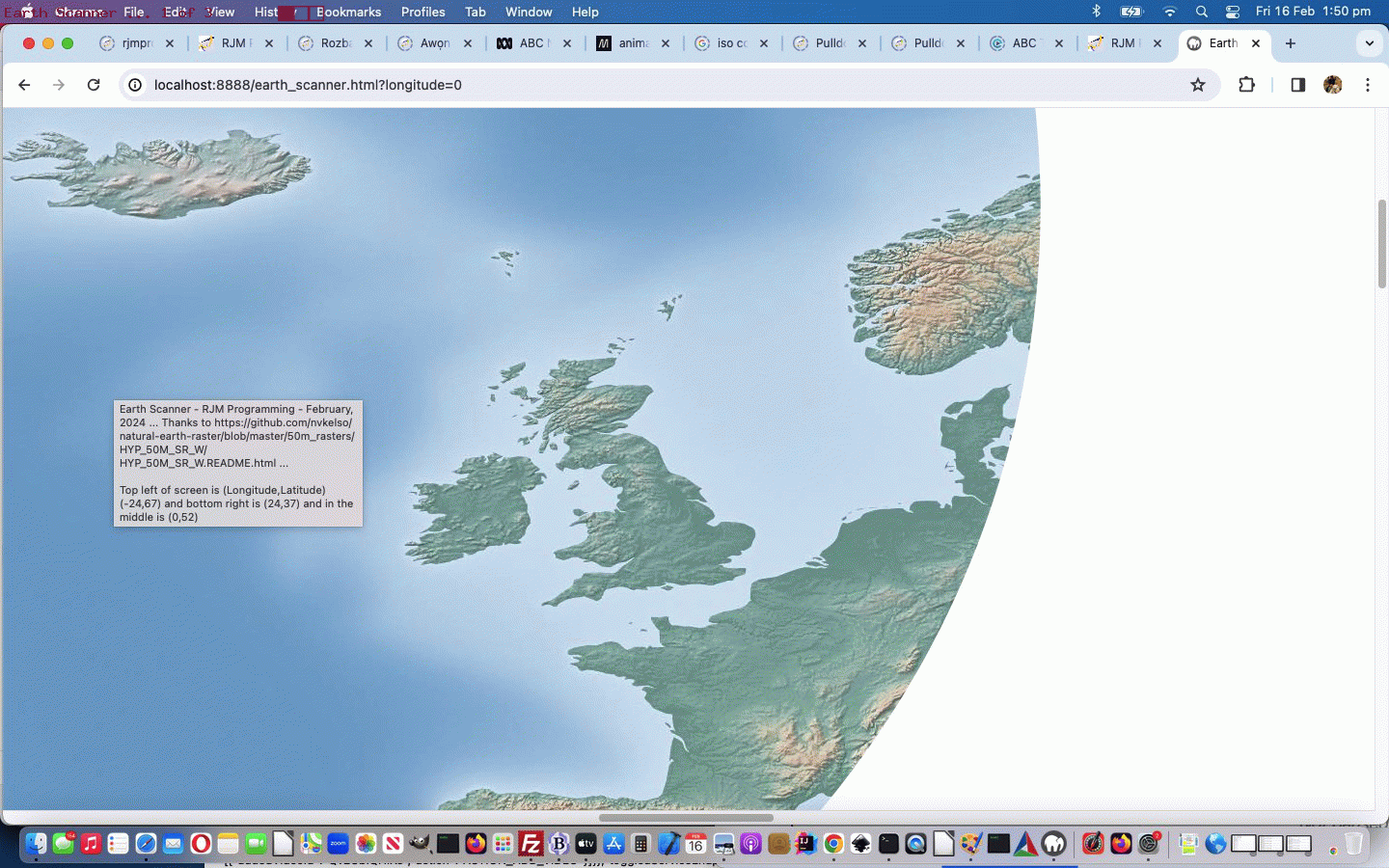
Task: Reload the Earth Scanner page
Action: pos(94,85)
